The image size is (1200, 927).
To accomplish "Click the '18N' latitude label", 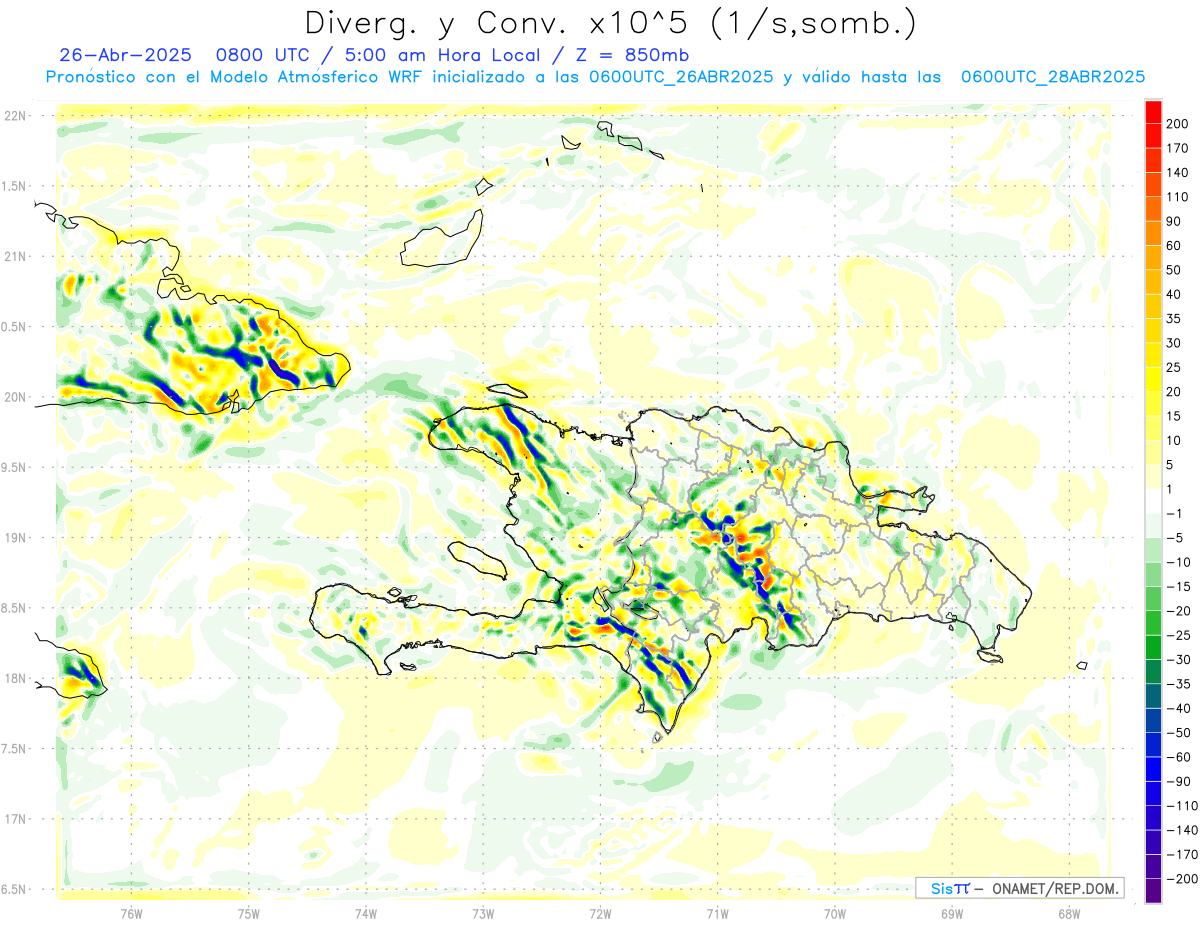I will (x=15, y=678).
